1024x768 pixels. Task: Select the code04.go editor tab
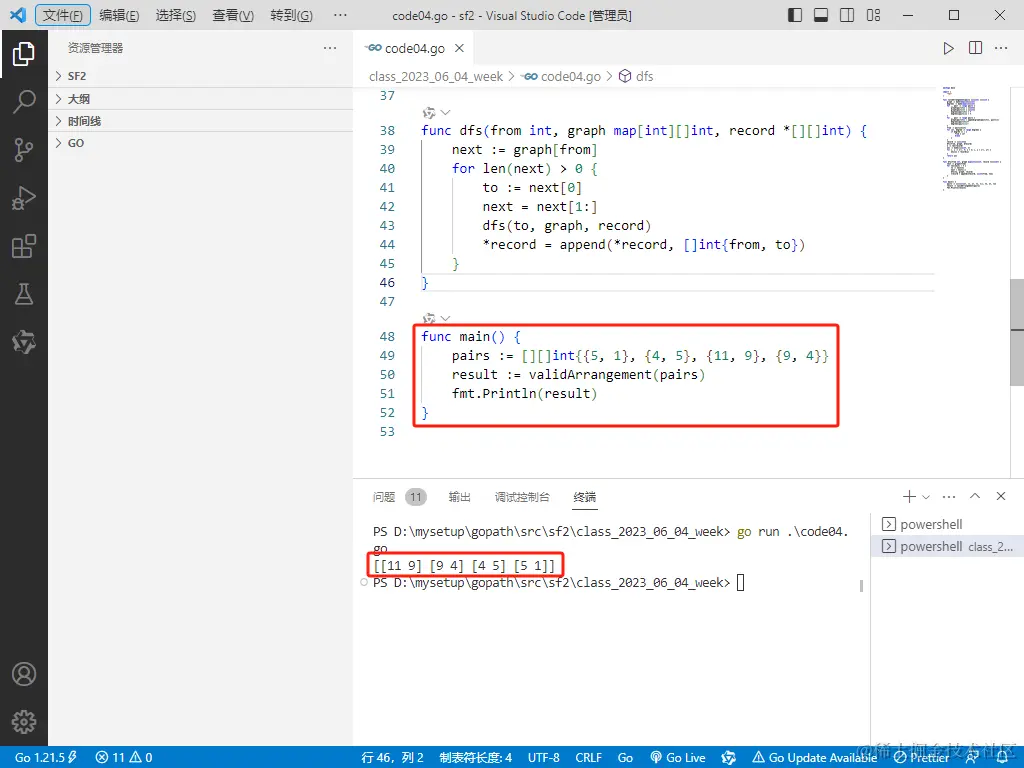coord(413,48)
